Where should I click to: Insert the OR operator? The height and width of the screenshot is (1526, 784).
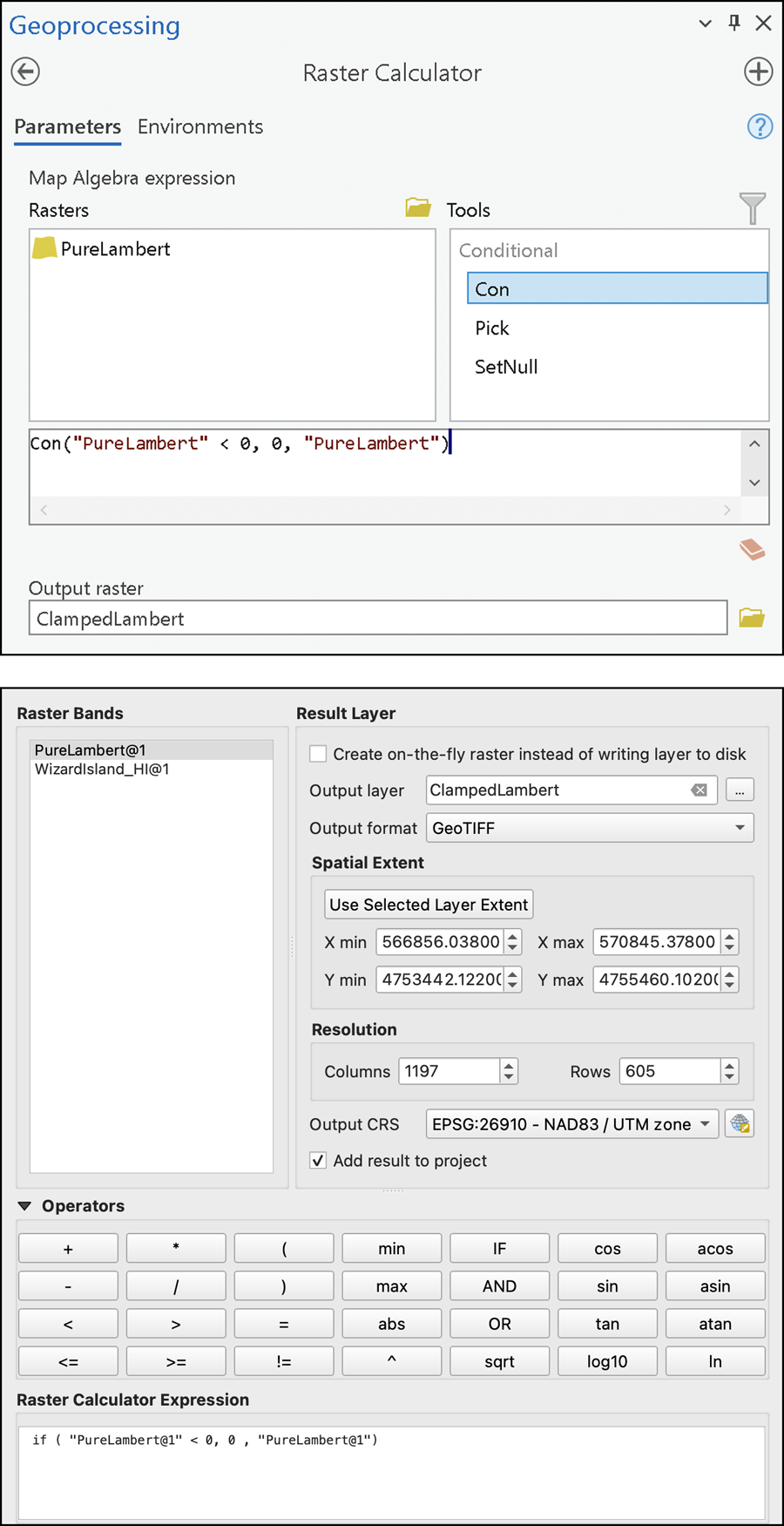pyautogui.click(x=499, y=1324)
